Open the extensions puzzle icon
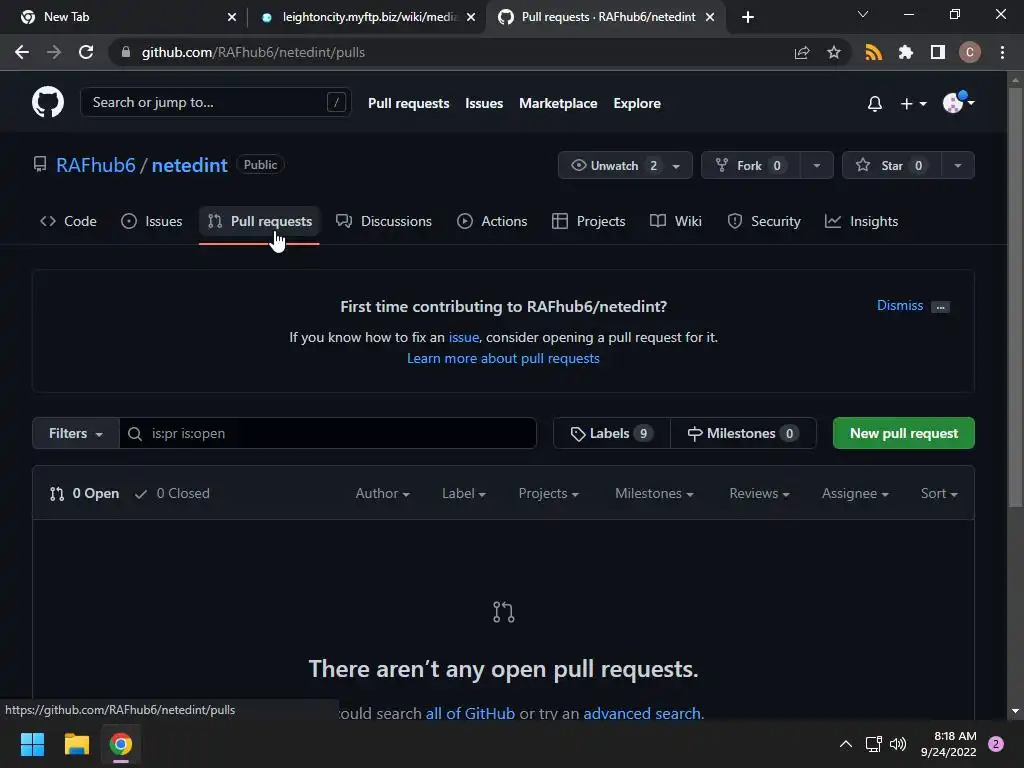 (905, 52)
